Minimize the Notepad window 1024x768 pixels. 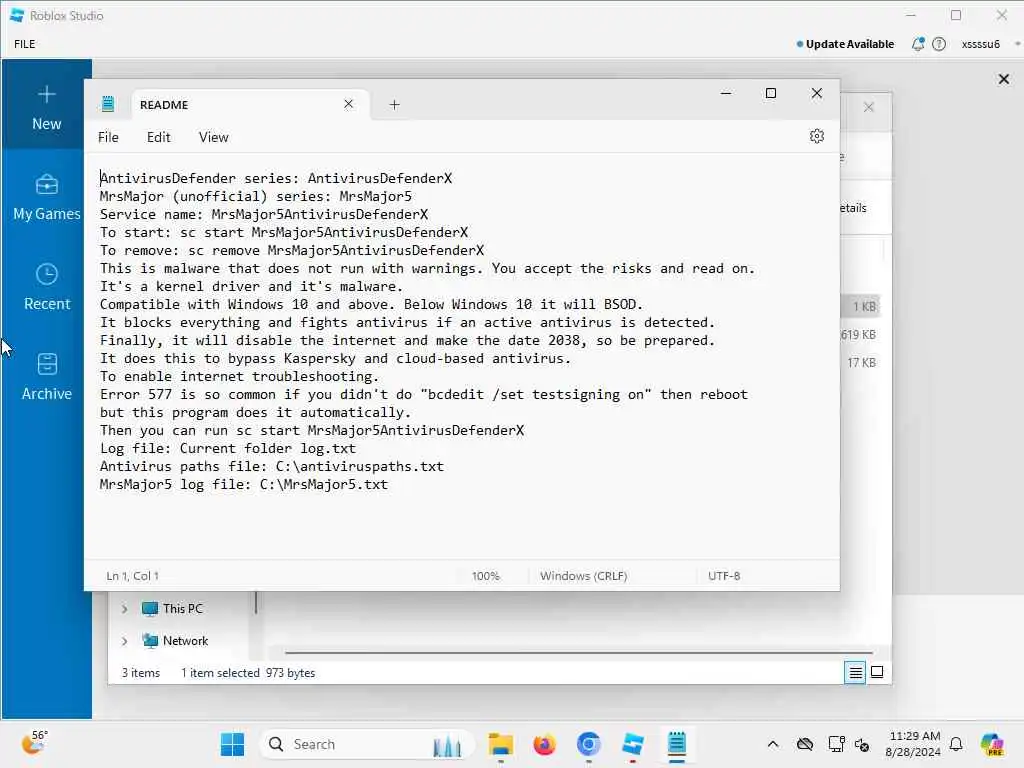(x=726, y=93)
